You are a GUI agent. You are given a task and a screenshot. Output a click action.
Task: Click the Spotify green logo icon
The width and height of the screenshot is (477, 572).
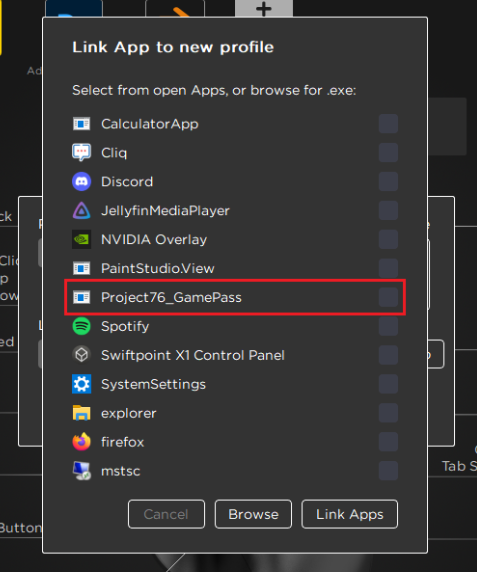click(81, 326)
